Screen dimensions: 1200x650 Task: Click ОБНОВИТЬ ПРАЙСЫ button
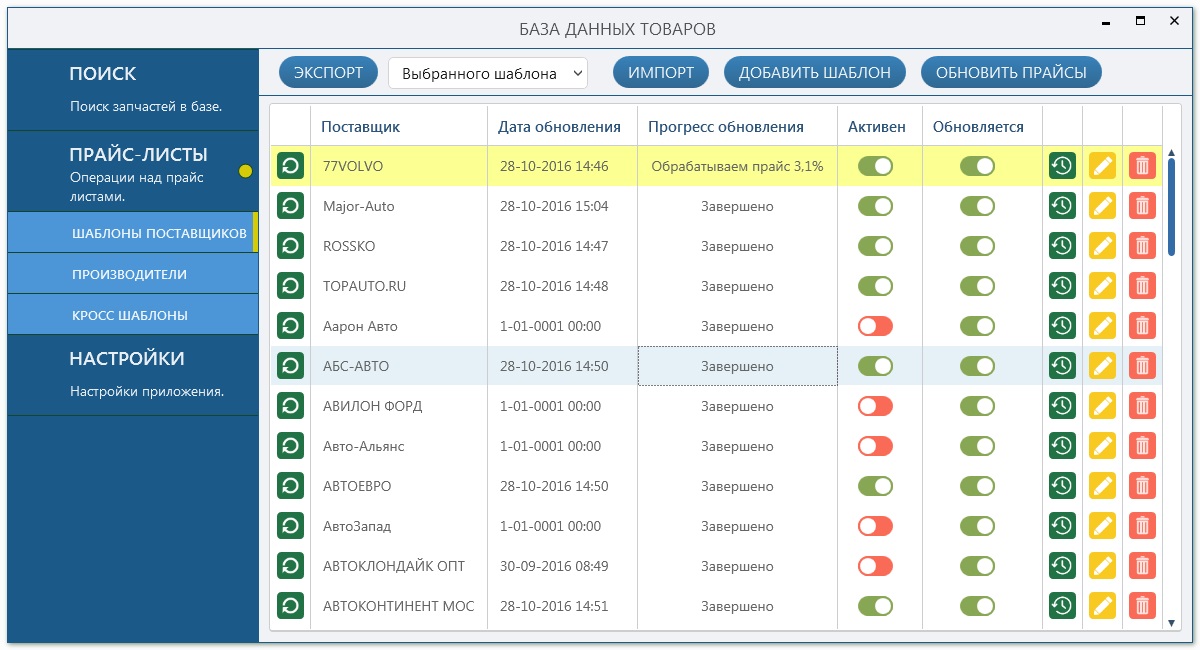point(1011,72)
